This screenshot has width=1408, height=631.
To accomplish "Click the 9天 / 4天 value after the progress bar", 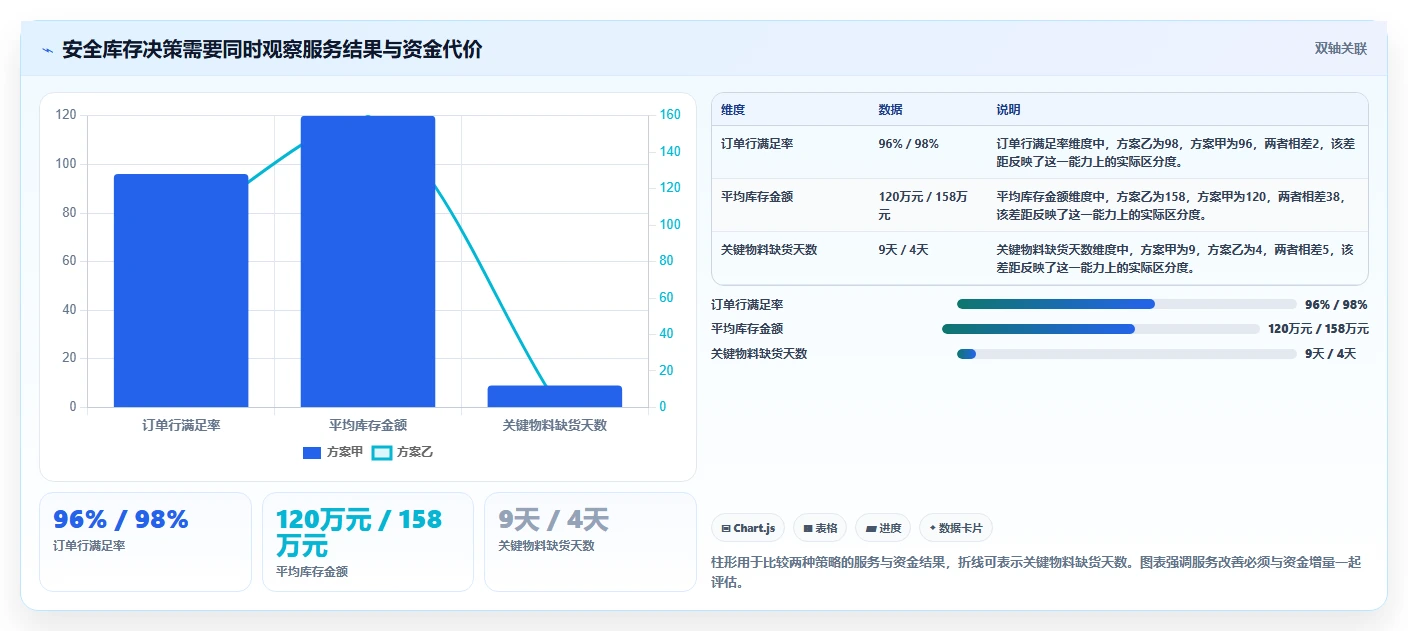I will click(1330, 354).
